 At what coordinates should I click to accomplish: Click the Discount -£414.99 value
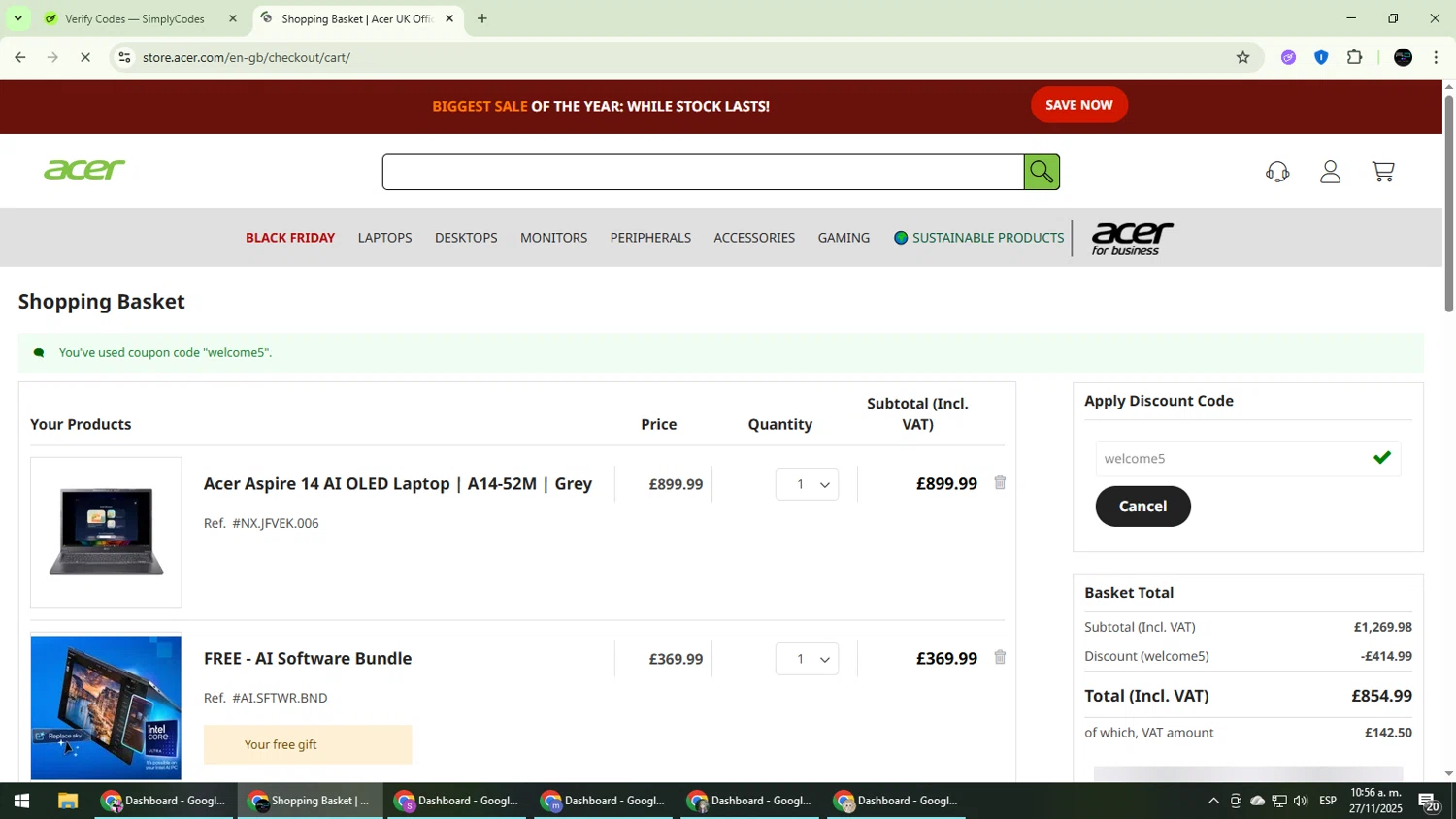click(1386, 656)
